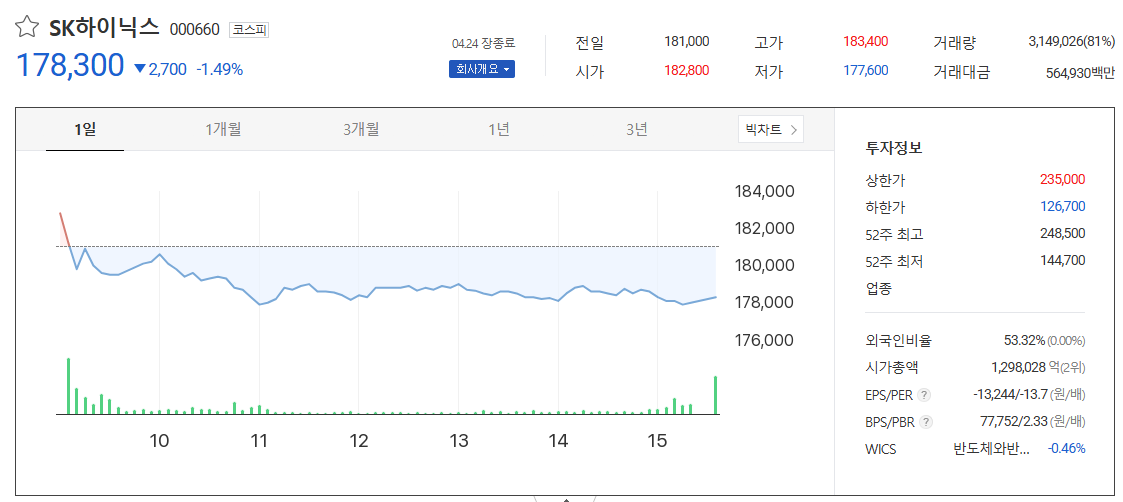Screen dimensions: 1123x502
Task: Click the 전일 price 181,000
Action: pos(687,42)
